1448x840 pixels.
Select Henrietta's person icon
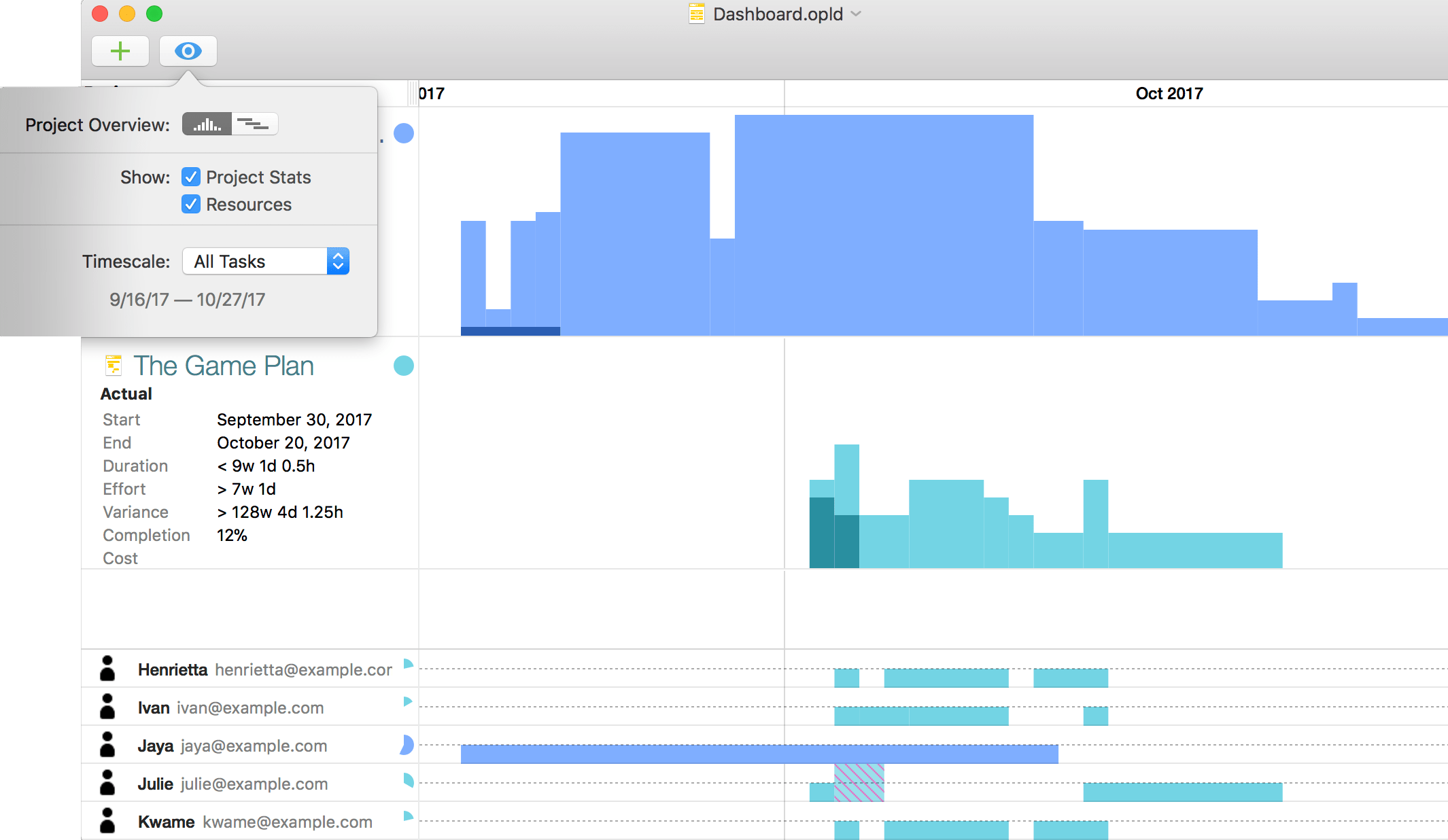point(107,669)
